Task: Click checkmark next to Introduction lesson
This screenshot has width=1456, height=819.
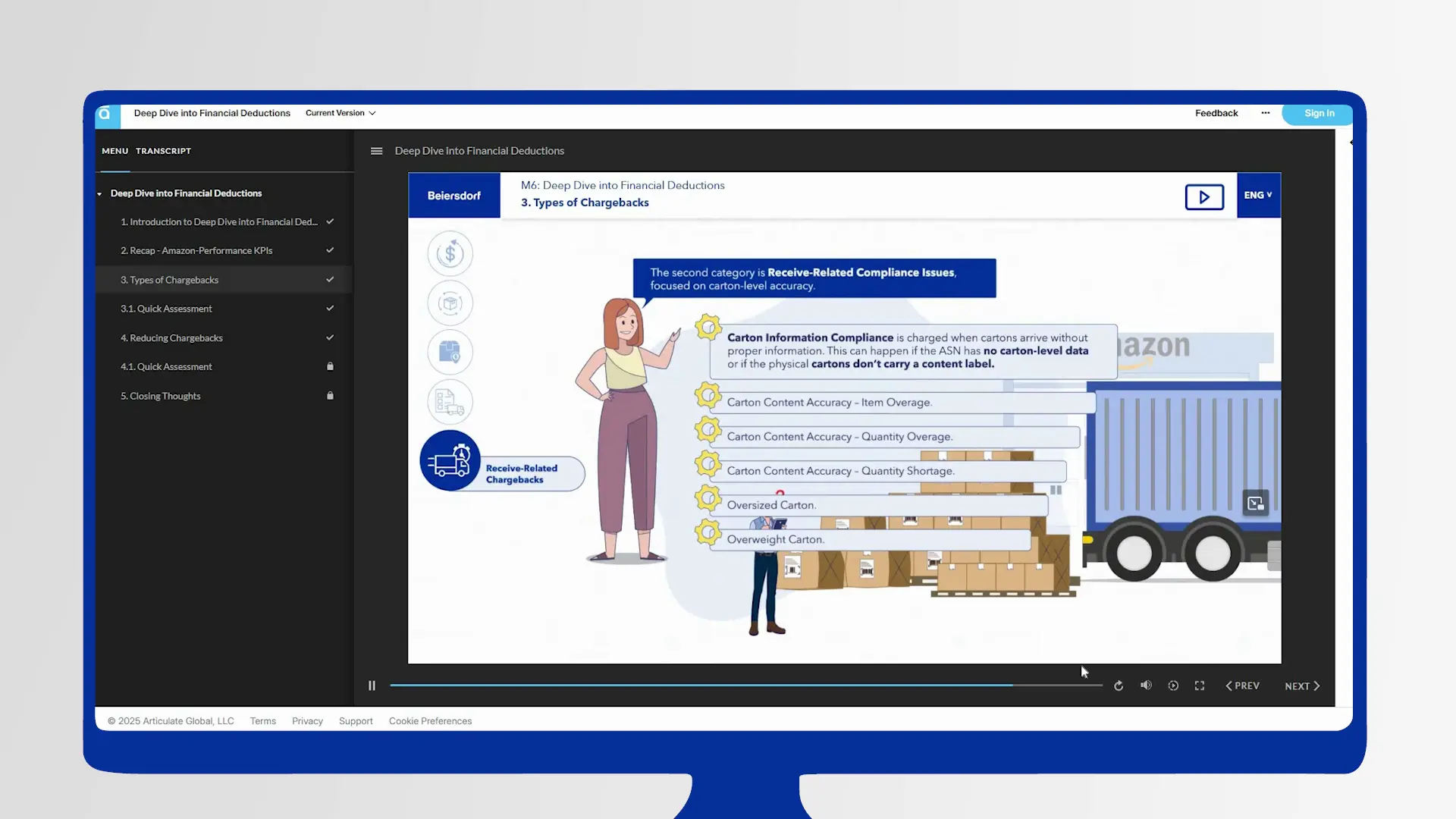Action: pyautogui.click(x=330, y=221)
